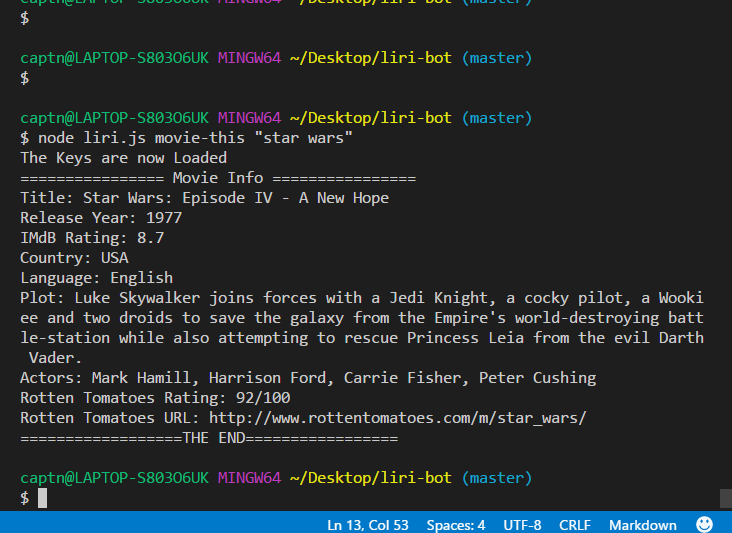
Task: Click the Ln 13, Col 53 cursor position
Action: 367,525
